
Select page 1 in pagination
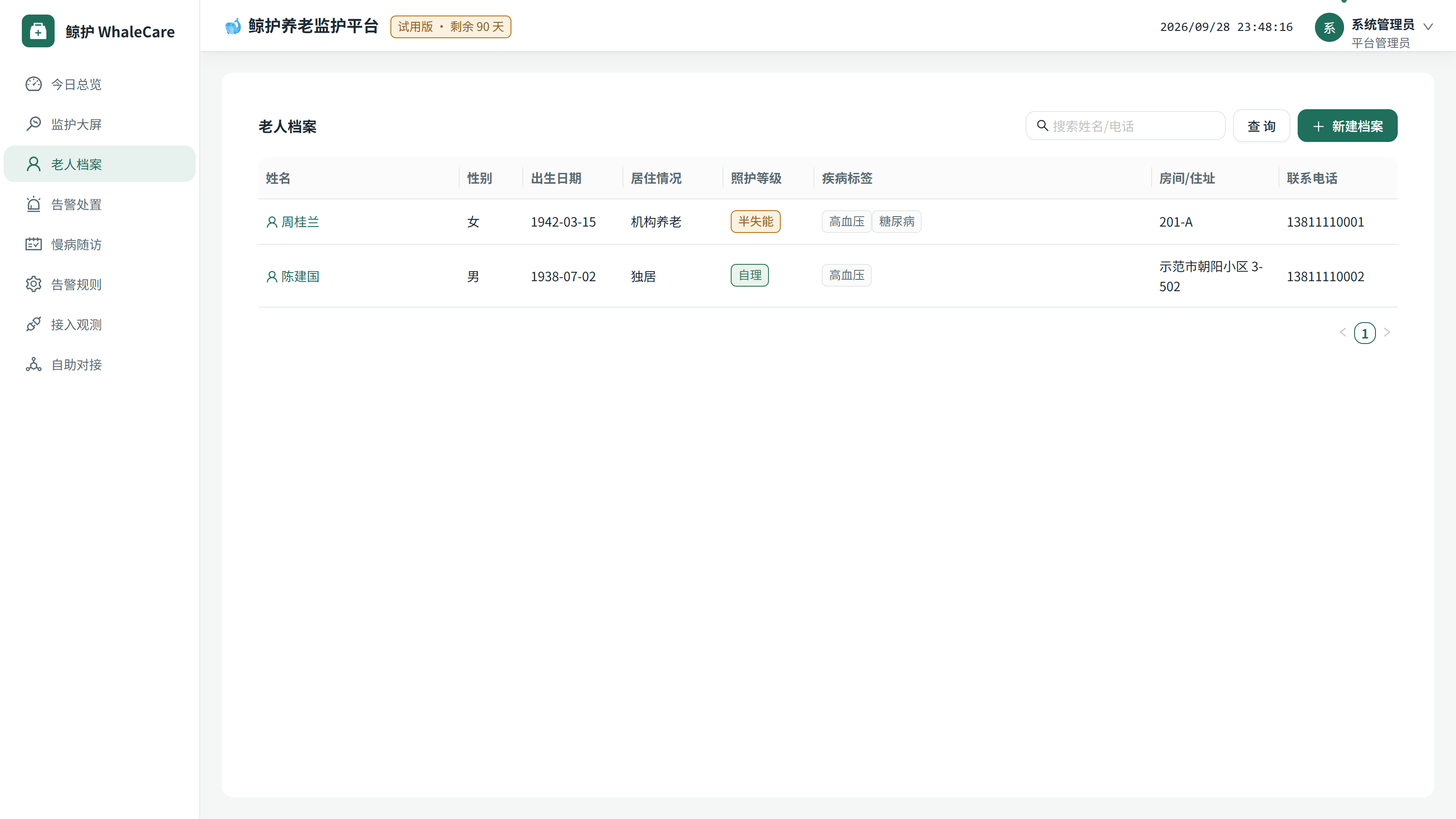click(1365, 333)
